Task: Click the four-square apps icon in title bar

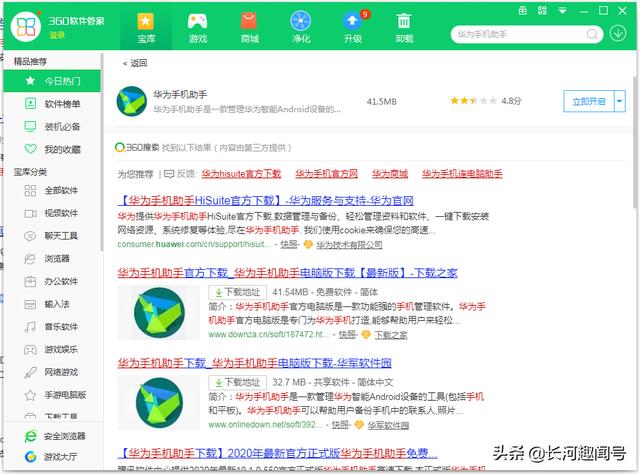Action: point(542,11)
